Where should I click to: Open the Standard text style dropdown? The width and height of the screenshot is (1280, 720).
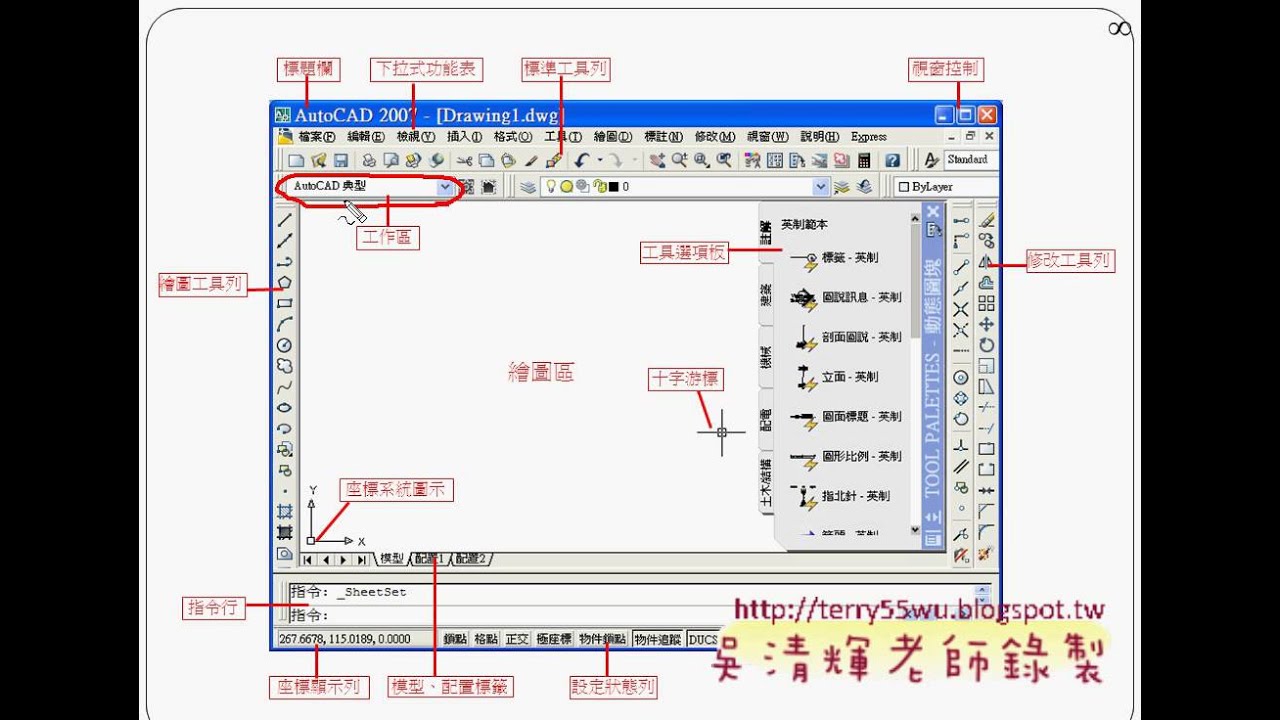click(x=971, y=160)
